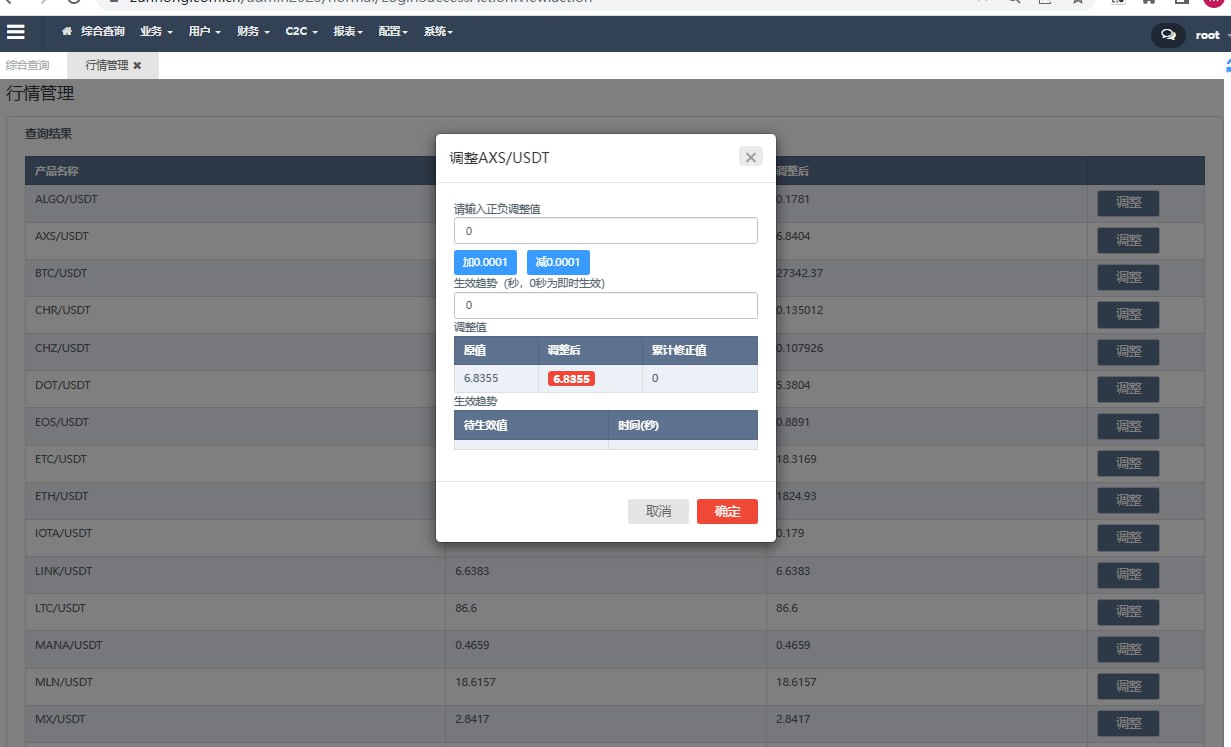
Task: Click the 确定 confirm button
Action: tap(727, 512)
